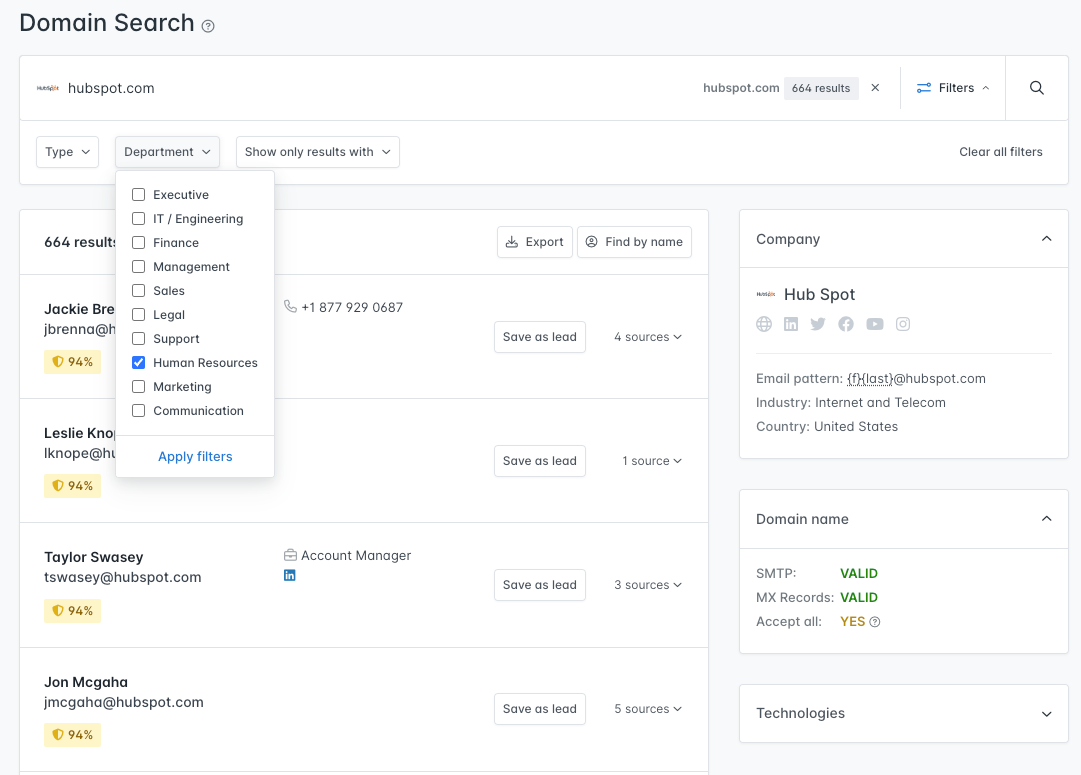Click Jon Mcgaha's 94% confidence badge
The image size is (1081, 775).
coord(72,735)
